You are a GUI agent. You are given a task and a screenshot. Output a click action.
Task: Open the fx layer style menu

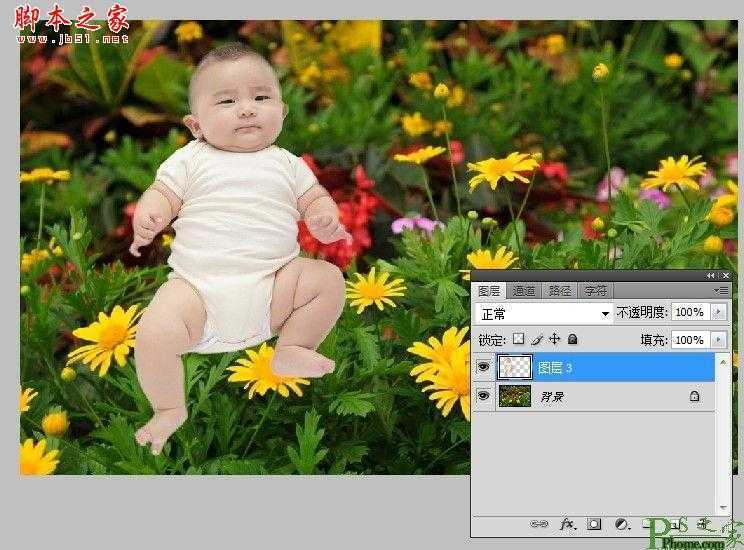click(567, 524)
